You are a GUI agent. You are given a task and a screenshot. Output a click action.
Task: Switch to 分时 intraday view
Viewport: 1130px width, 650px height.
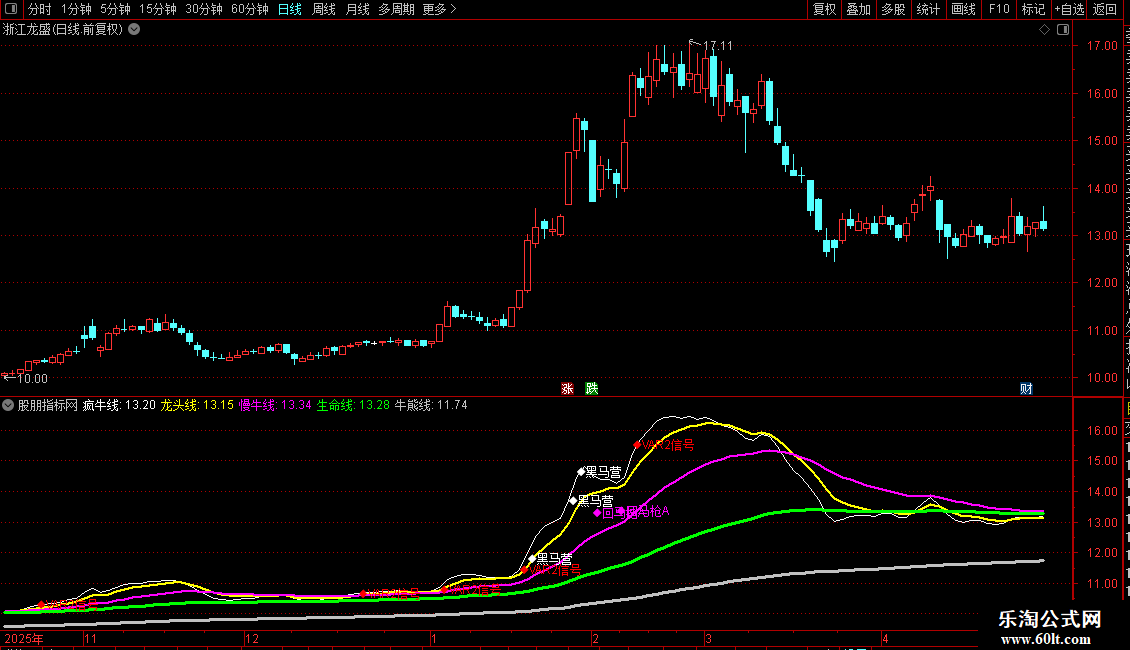coord(40,9)
